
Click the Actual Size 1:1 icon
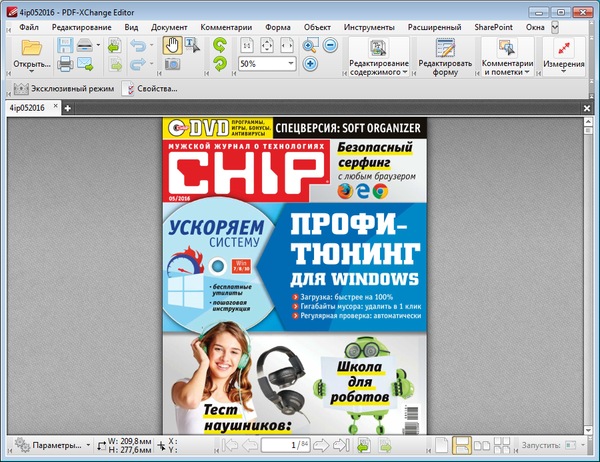tap(247, 46)
